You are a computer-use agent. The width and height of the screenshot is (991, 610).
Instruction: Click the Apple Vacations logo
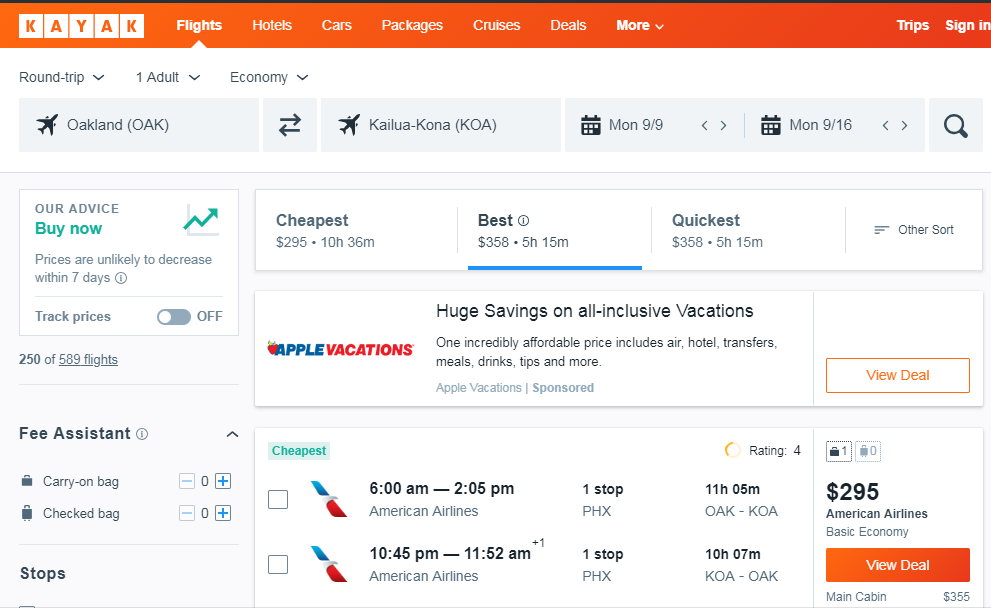click(340, 349)
